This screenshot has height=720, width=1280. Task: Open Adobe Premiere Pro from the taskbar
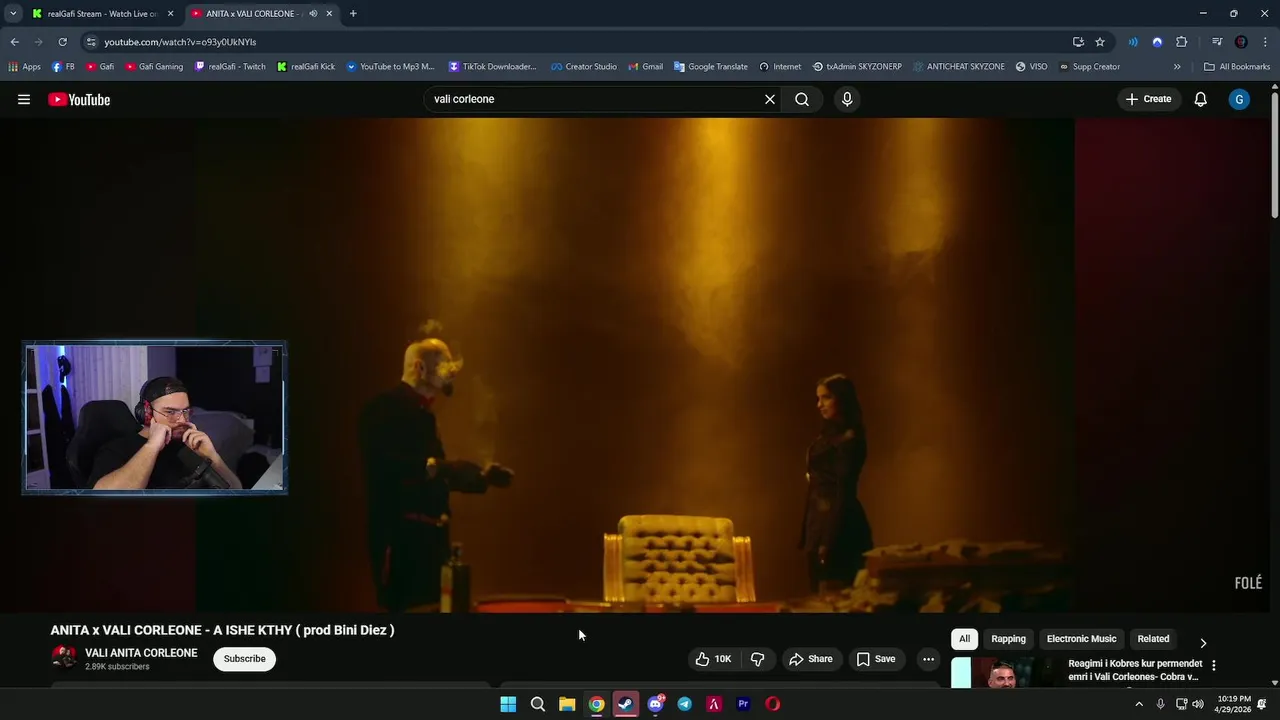(743, 704)
